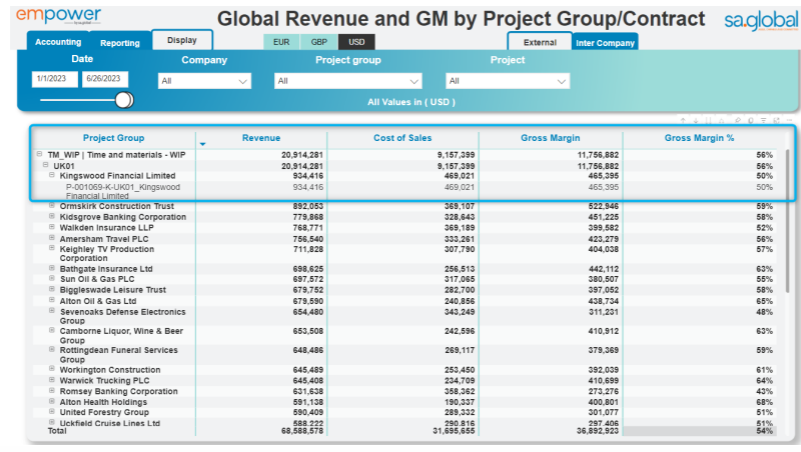Open the Project dropdown
The height and width of the screenshot is (452, 801).
coord(507,81)
